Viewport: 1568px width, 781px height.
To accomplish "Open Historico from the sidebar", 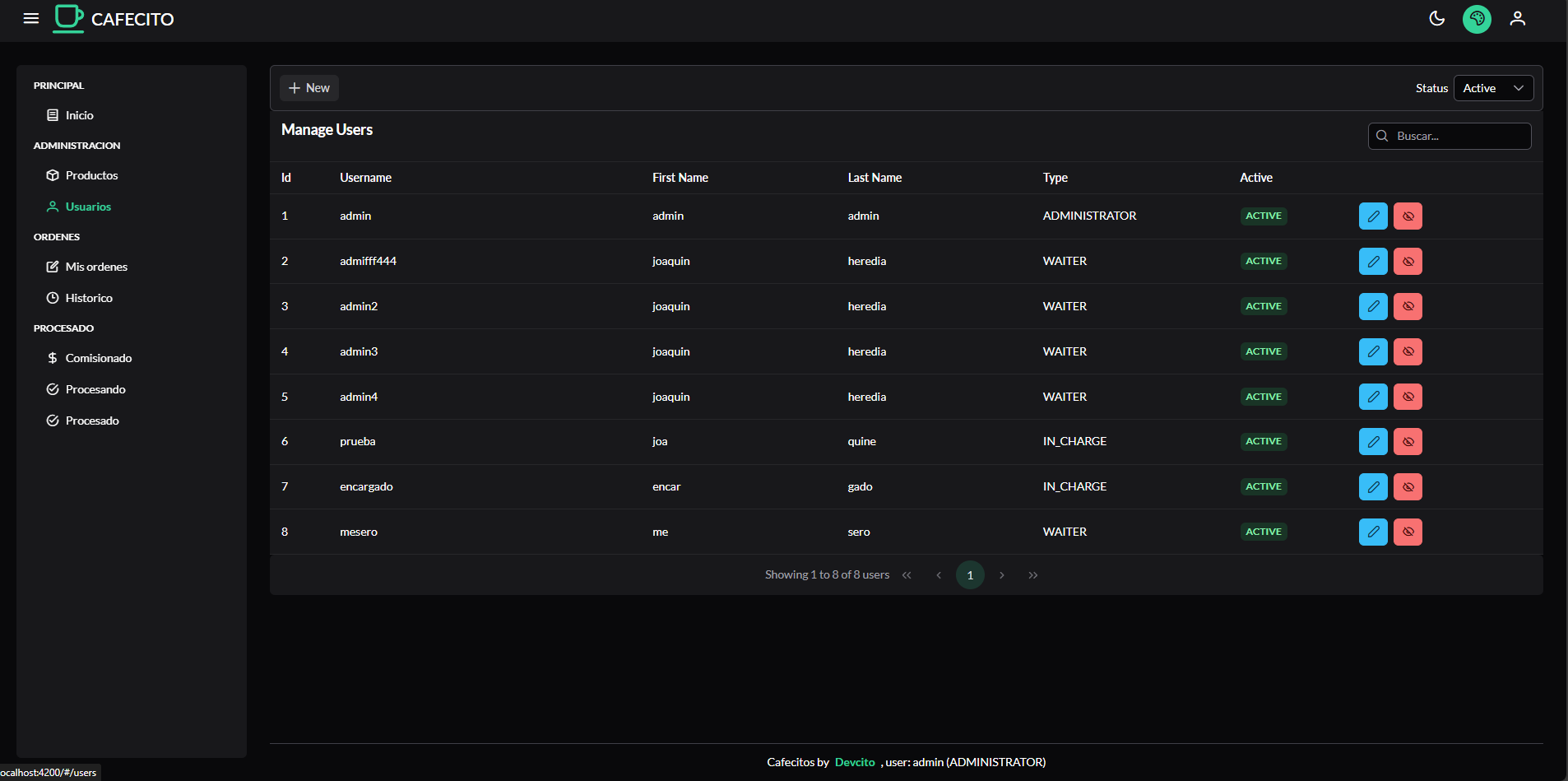I will [89, 298].
